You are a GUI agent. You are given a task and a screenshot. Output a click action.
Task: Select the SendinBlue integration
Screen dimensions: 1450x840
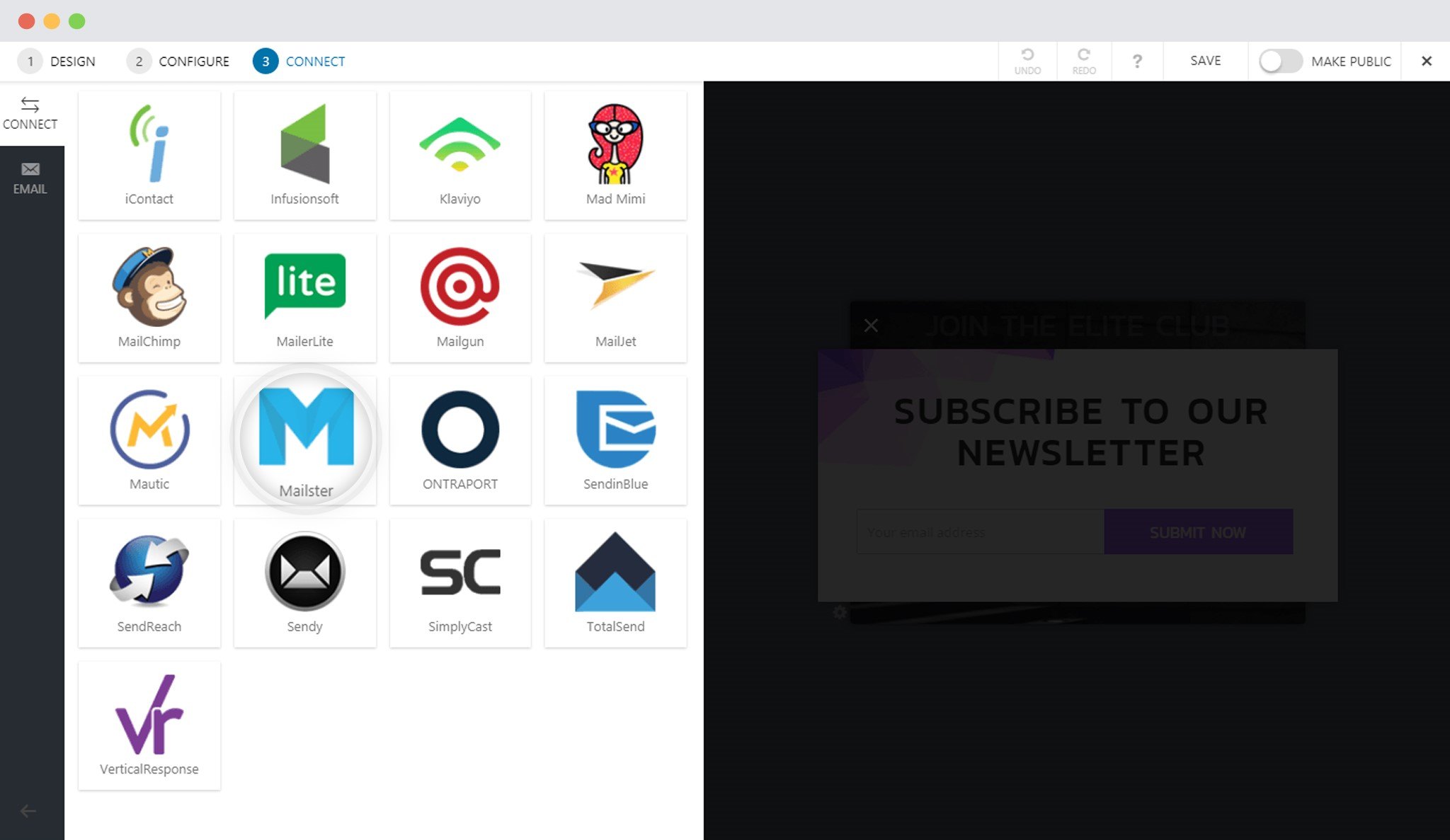pos(615,440)
